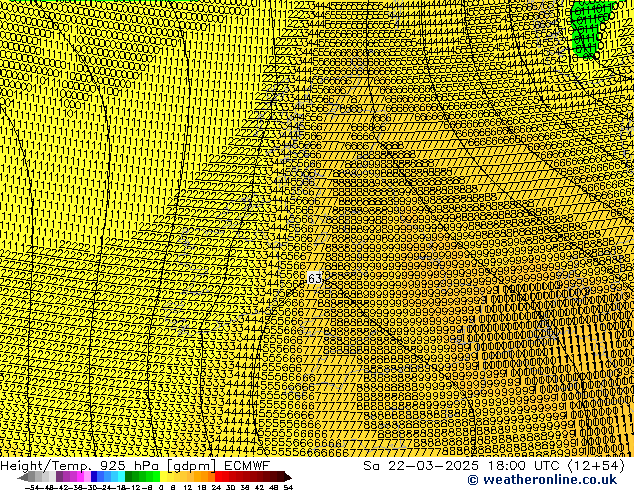
Task: Click the 'Sa 22-03-2025 18:00 UTC (12+54)' timestamp
Action: [494, 466]
